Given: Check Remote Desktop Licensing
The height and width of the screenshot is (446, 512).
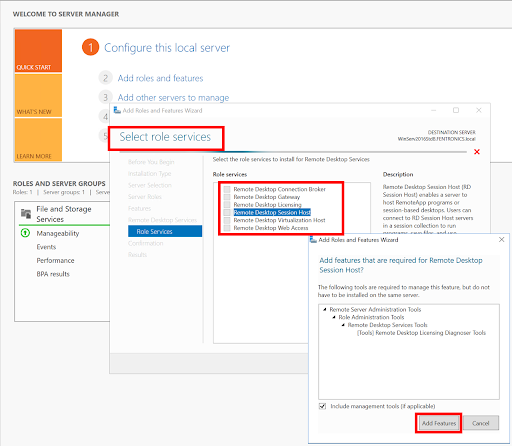Looking at the screenshot, I should tap(227, 205).
